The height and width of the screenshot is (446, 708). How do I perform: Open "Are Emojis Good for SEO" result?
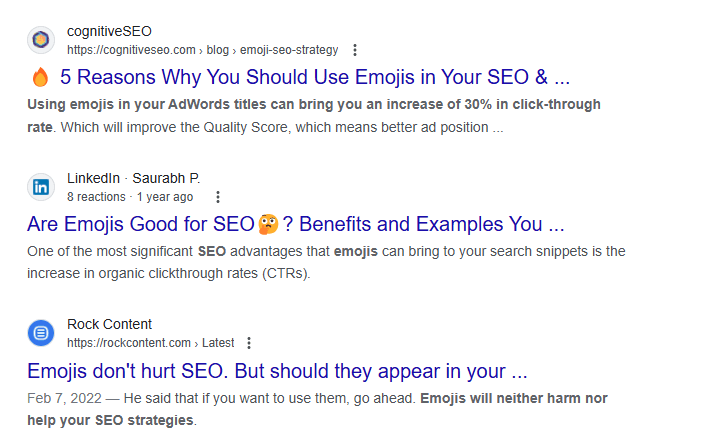pyautogui.click(x=140, y=223)
